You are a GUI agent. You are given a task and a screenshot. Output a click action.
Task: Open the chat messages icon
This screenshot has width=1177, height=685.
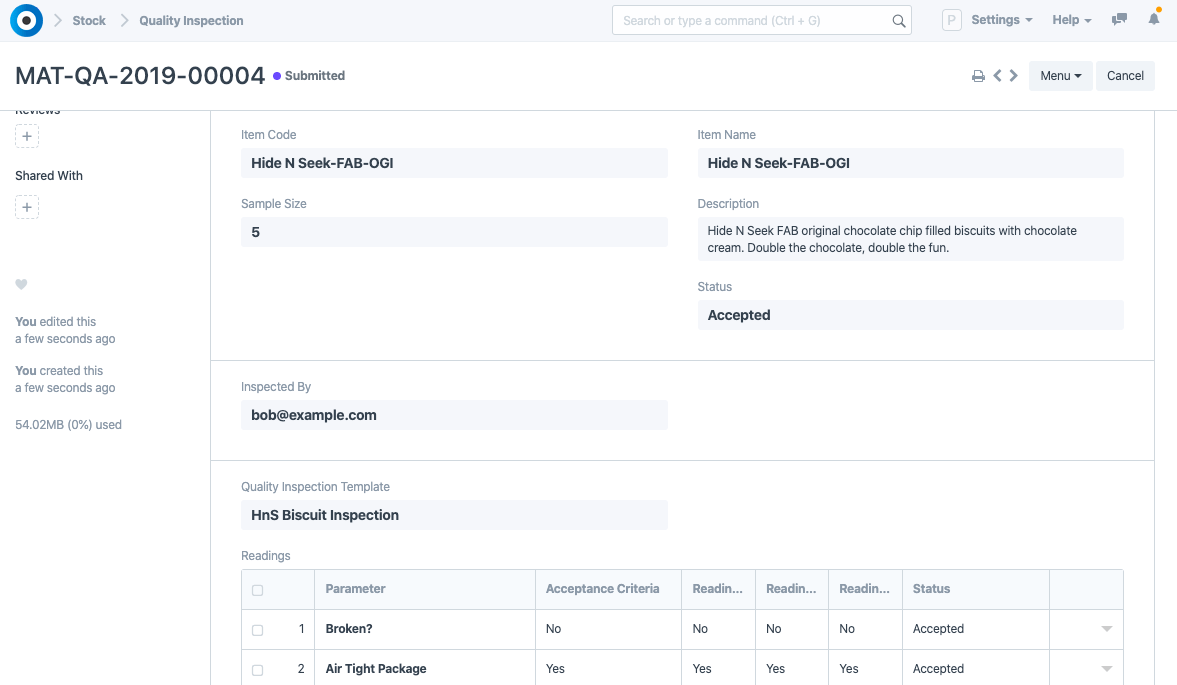[1120, 20]
